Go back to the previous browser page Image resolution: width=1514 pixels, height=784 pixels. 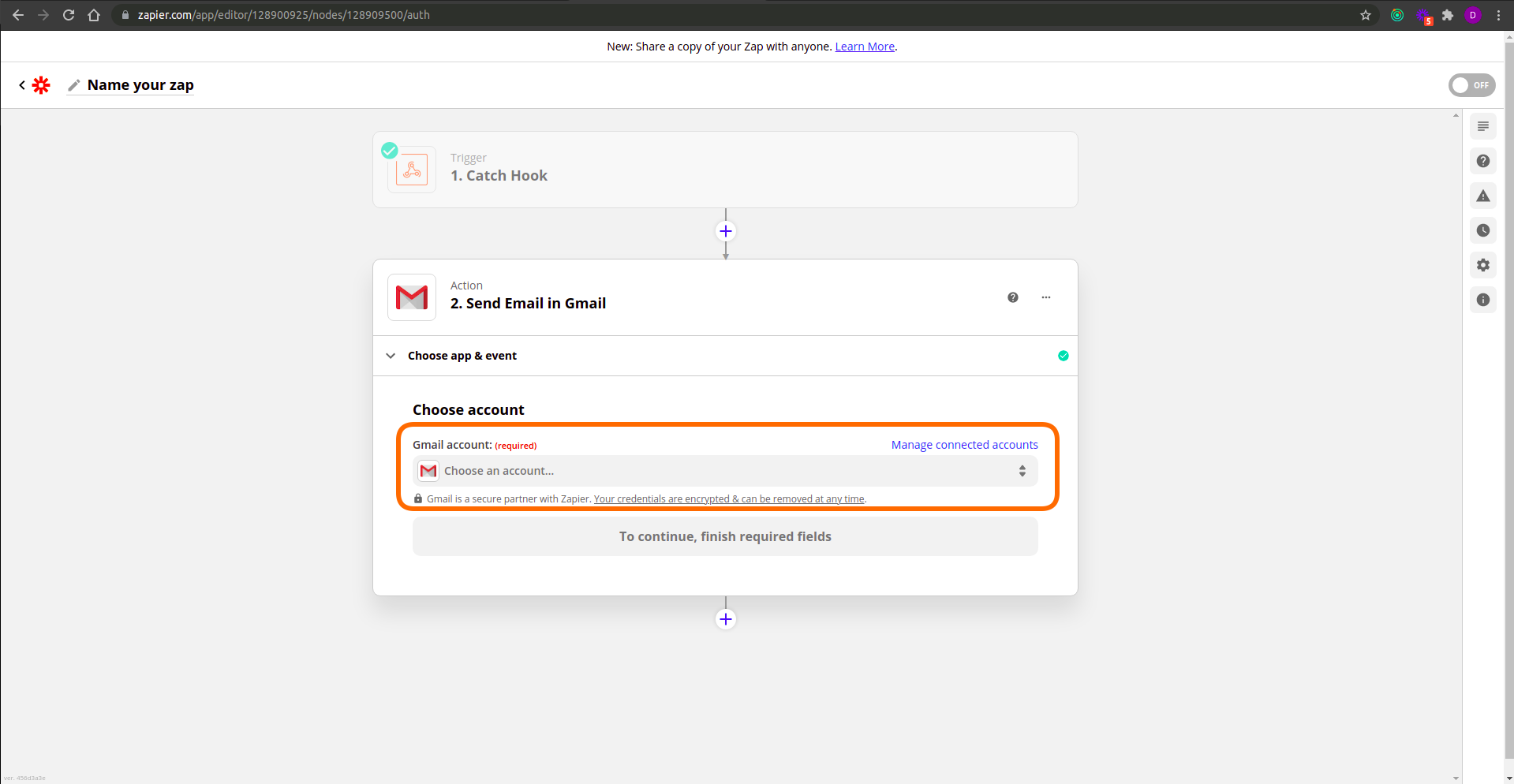(18, 15)
